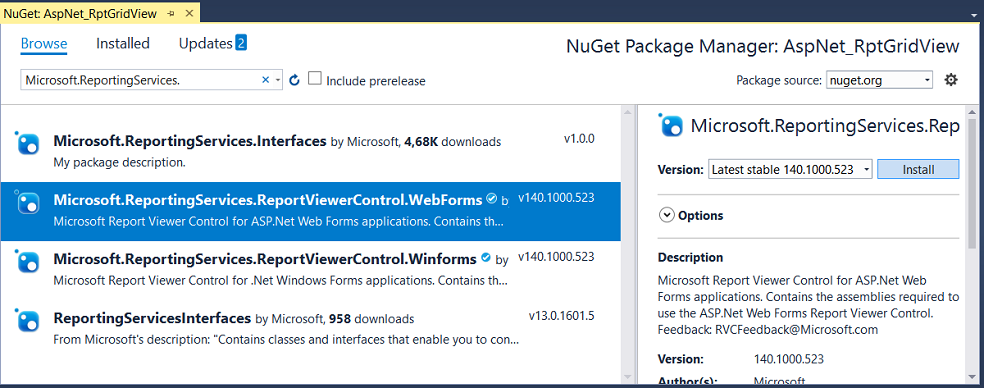Clear search text with the X icon
This screenshot has height=388, width=984.
pyautogui.click(x=265, y=80)
